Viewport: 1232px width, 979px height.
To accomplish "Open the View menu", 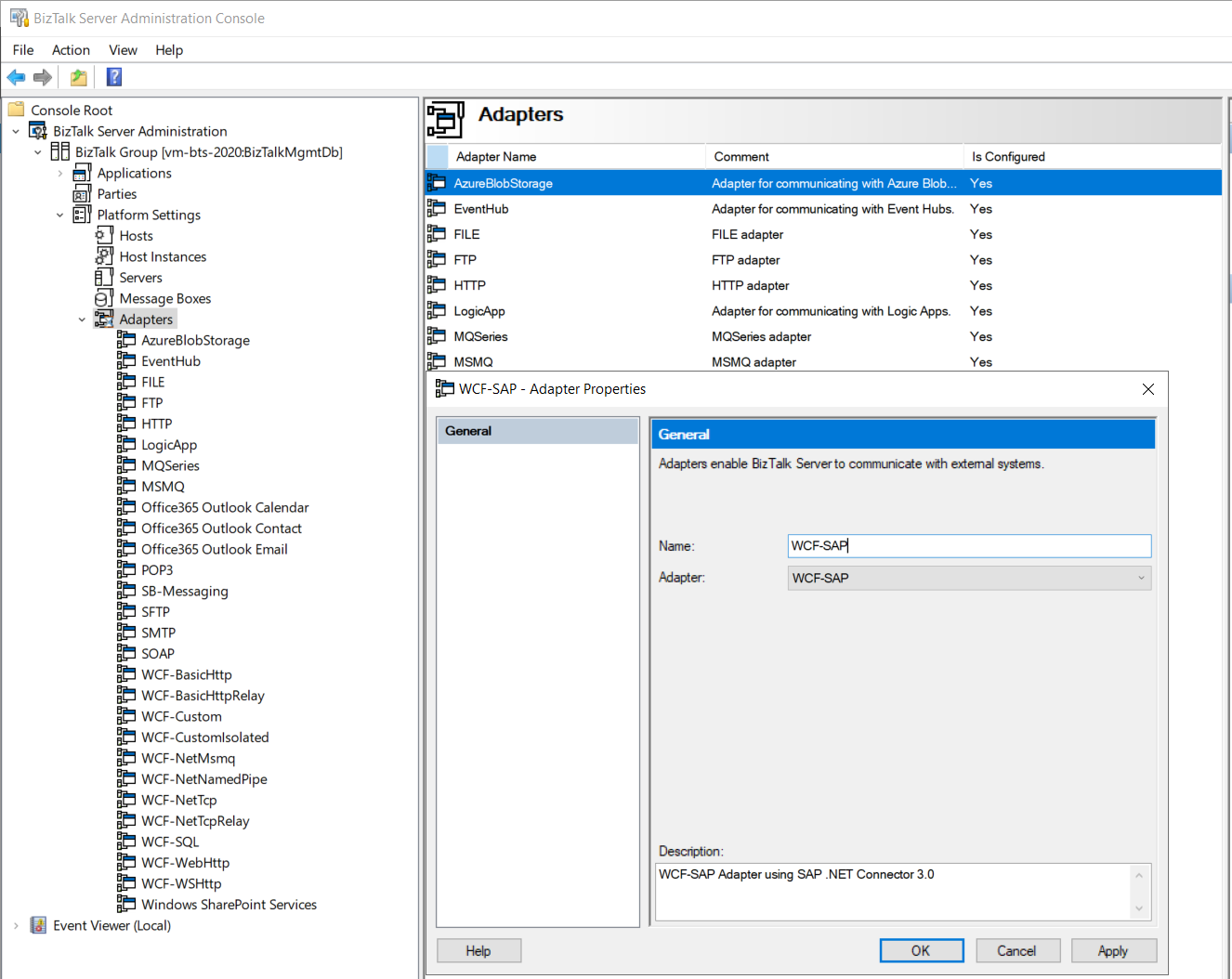I will click(123, 50).
